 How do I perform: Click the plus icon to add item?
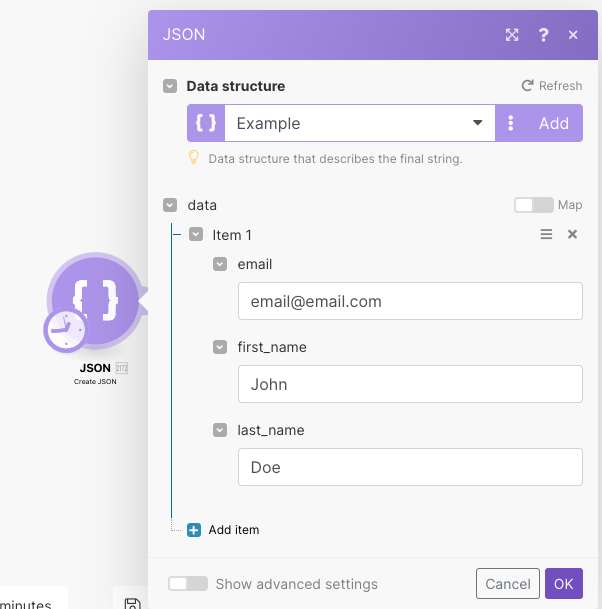click(x=194, y=530)
